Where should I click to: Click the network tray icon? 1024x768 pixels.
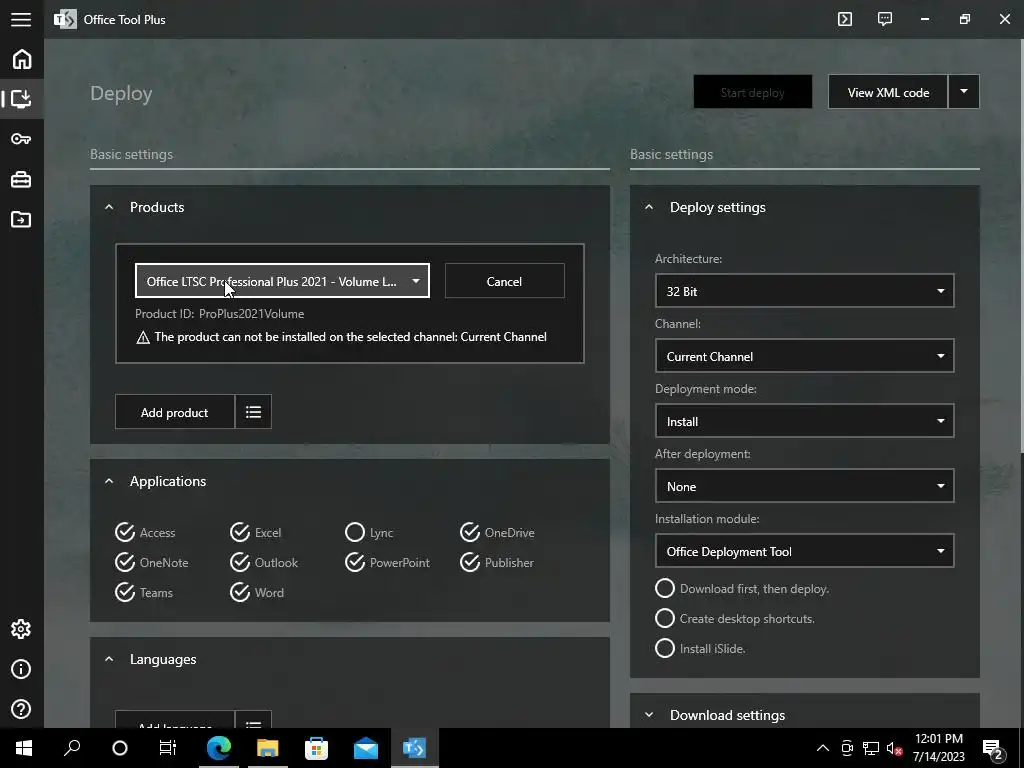(871, 748)
